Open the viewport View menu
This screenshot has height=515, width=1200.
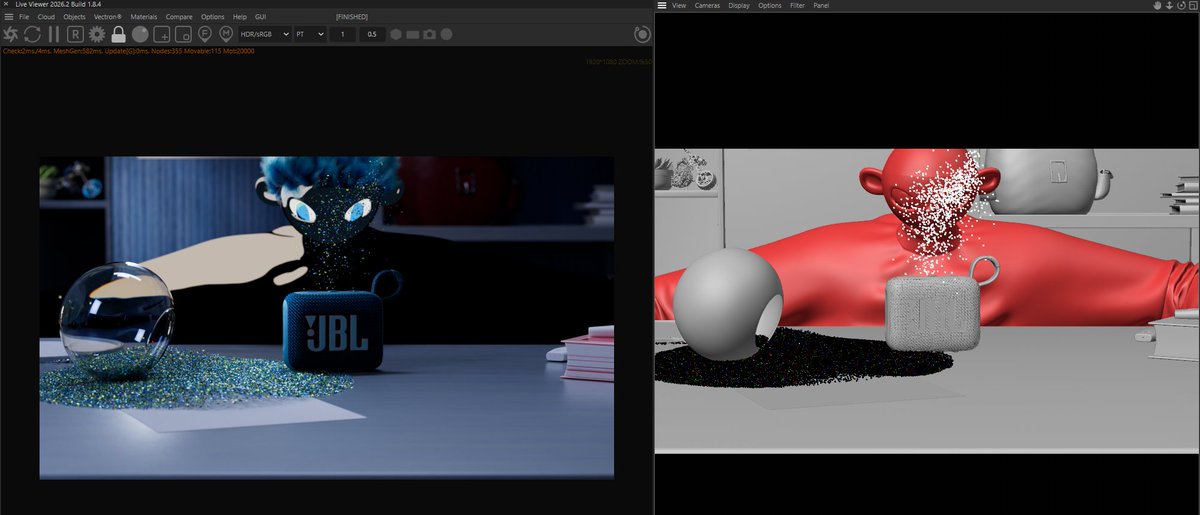coord(679,6)
